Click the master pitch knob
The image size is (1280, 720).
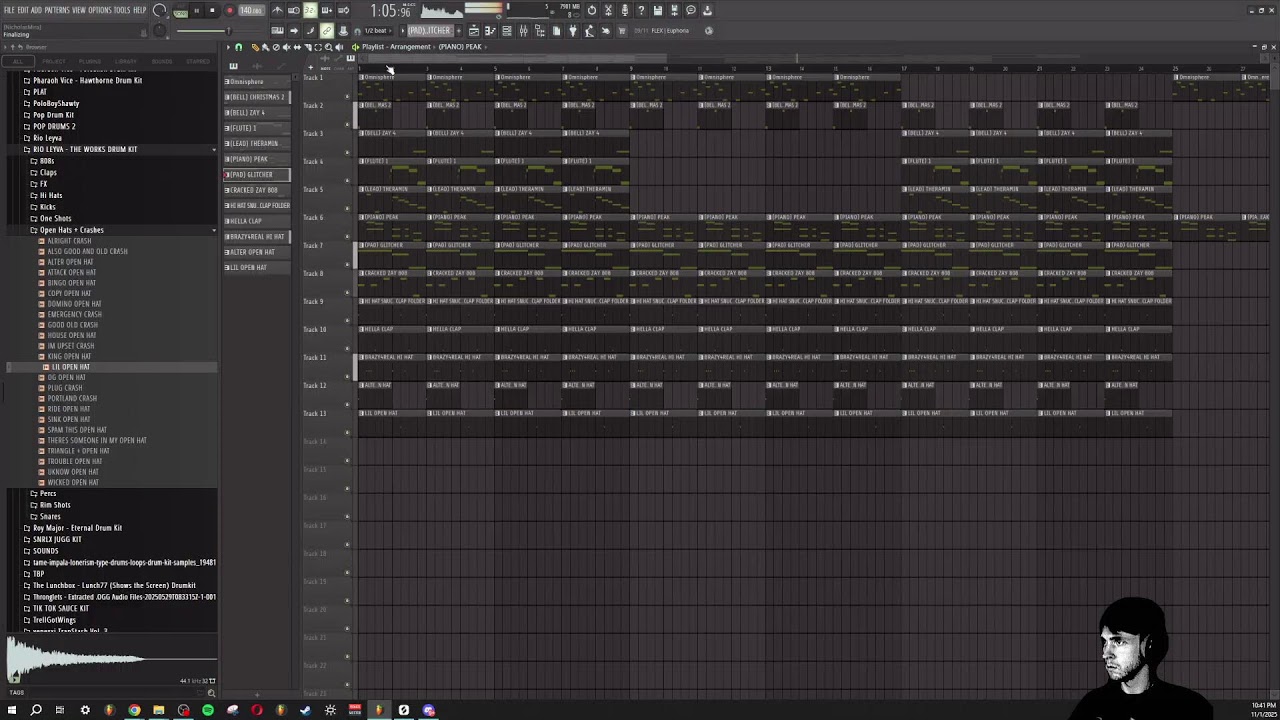pyautogui.click(x=160, y=28)
